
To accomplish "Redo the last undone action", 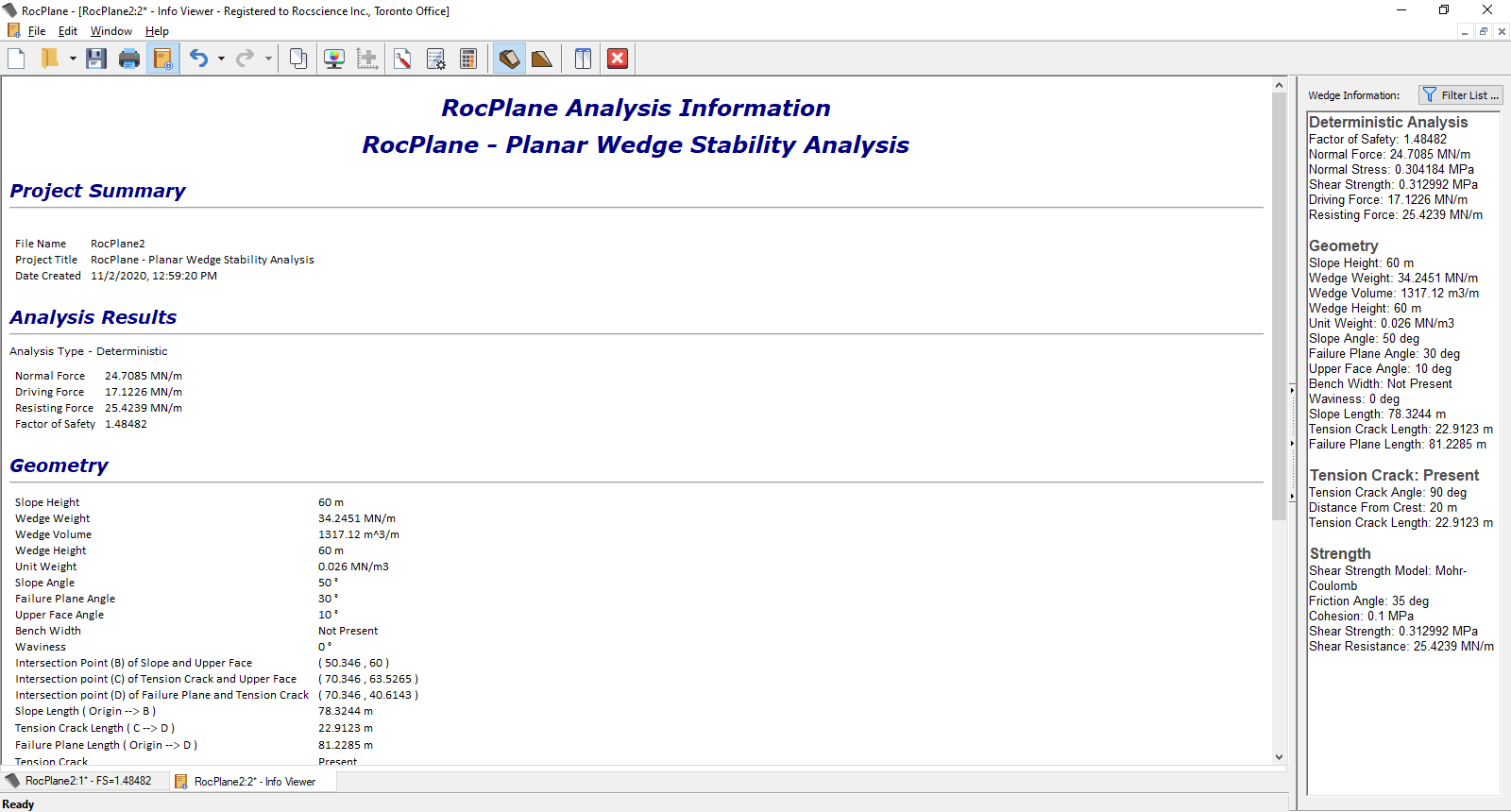I will 245,59.
